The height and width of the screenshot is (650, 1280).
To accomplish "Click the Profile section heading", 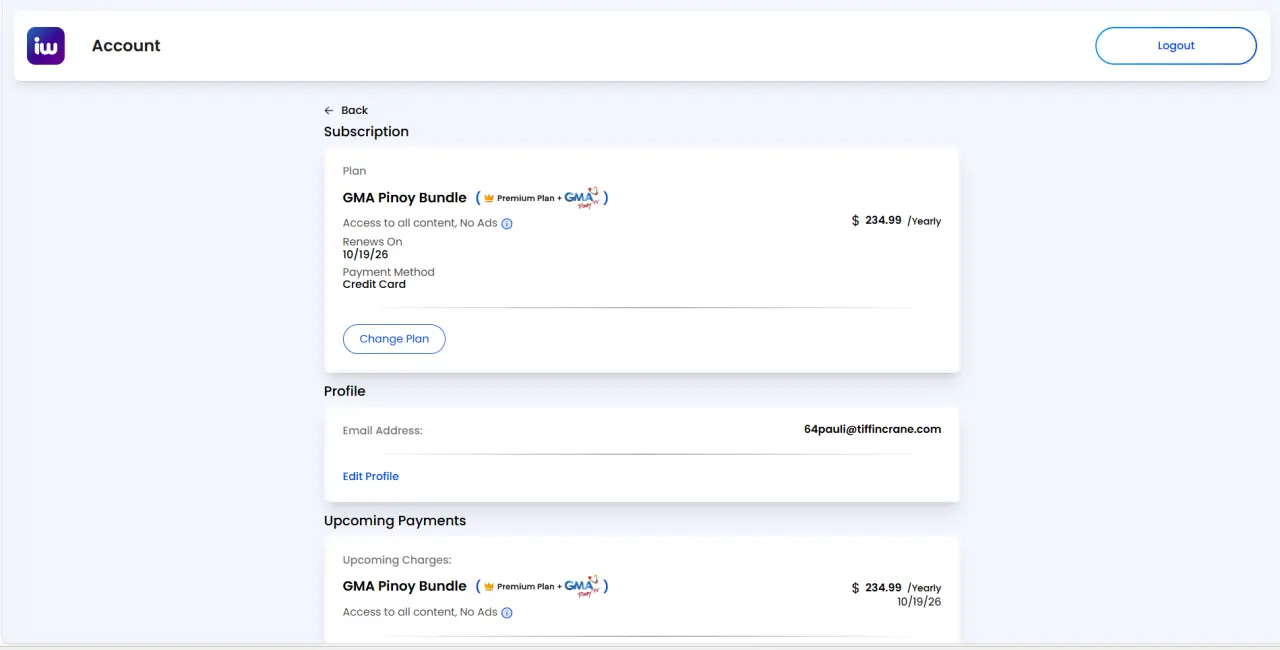I will click(x=345, y=391).
